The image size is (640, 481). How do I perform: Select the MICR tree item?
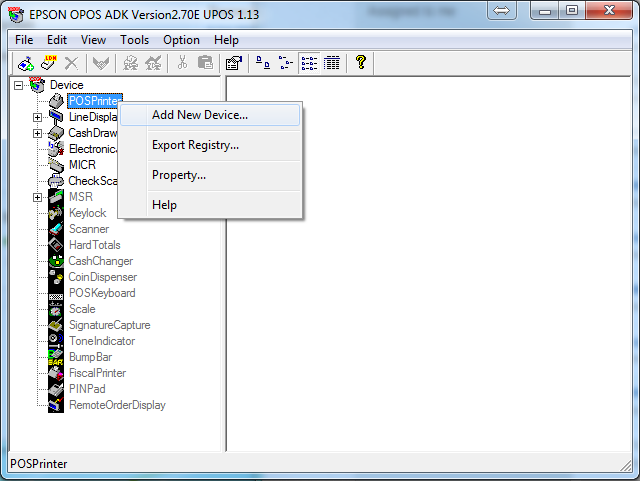[x=82, y=165]
